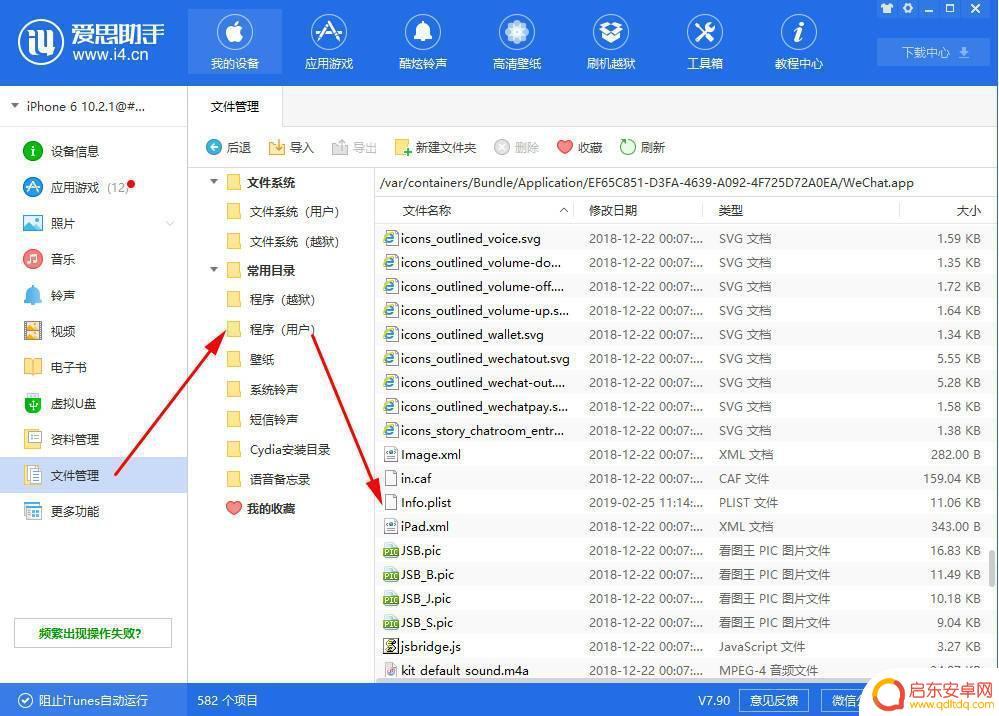
Task: Expand the 照片 chevron in sidebar
Action: click(x=170, y=224)
